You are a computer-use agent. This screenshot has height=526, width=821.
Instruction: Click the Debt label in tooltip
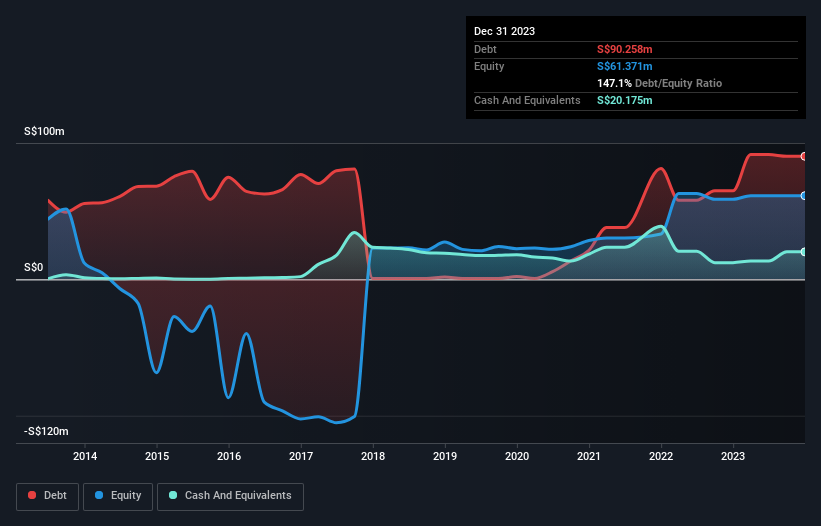485,49
